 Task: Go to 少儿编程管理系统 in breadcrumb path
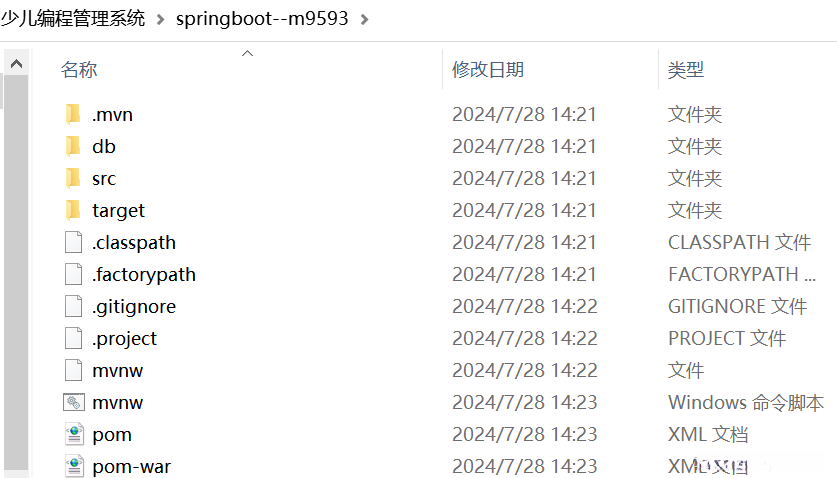point(73,19)
